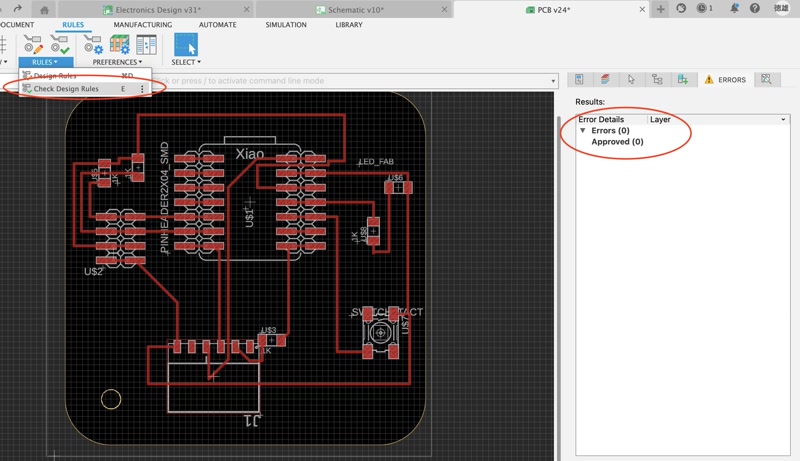
Task: Open the MANUFACTURING ribbon tab
Action: click(143, 24)
